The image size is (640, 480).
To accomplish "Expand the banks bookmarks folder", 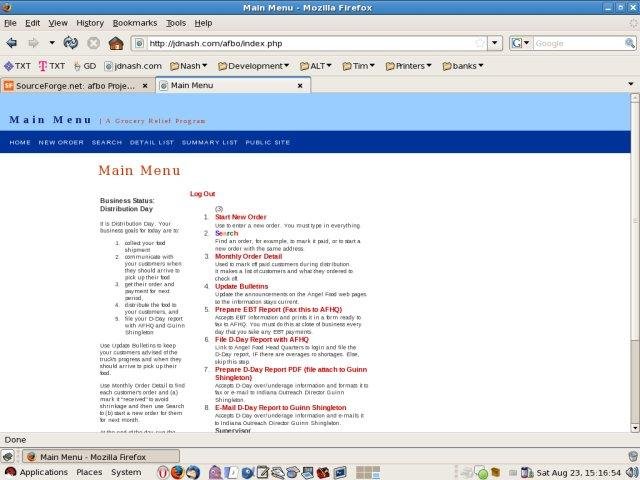I will point(463,66).
